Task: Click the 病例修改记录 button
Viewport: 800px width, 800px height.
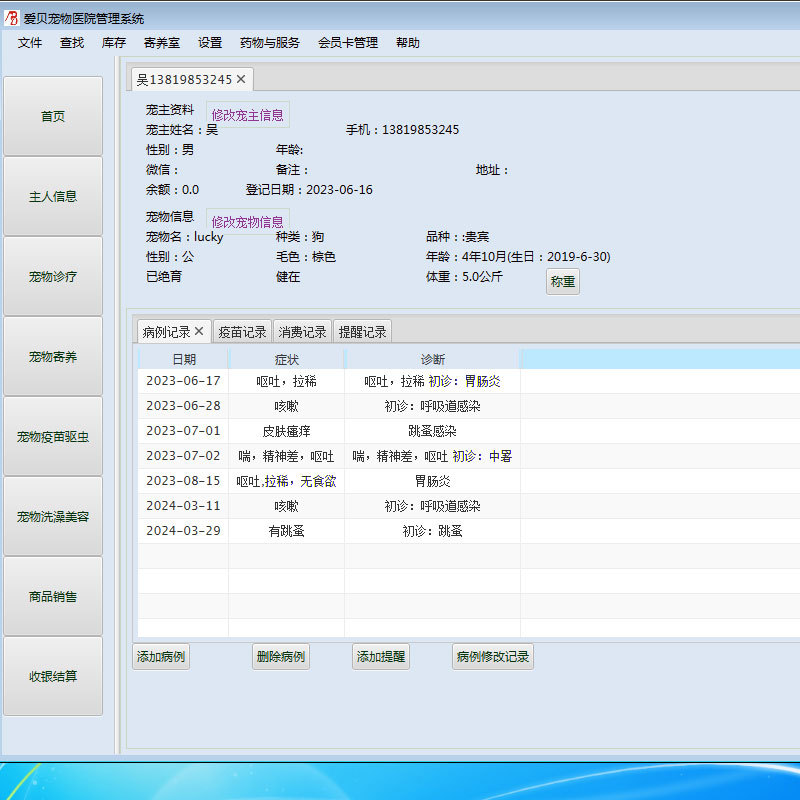Action: [493, 657]
